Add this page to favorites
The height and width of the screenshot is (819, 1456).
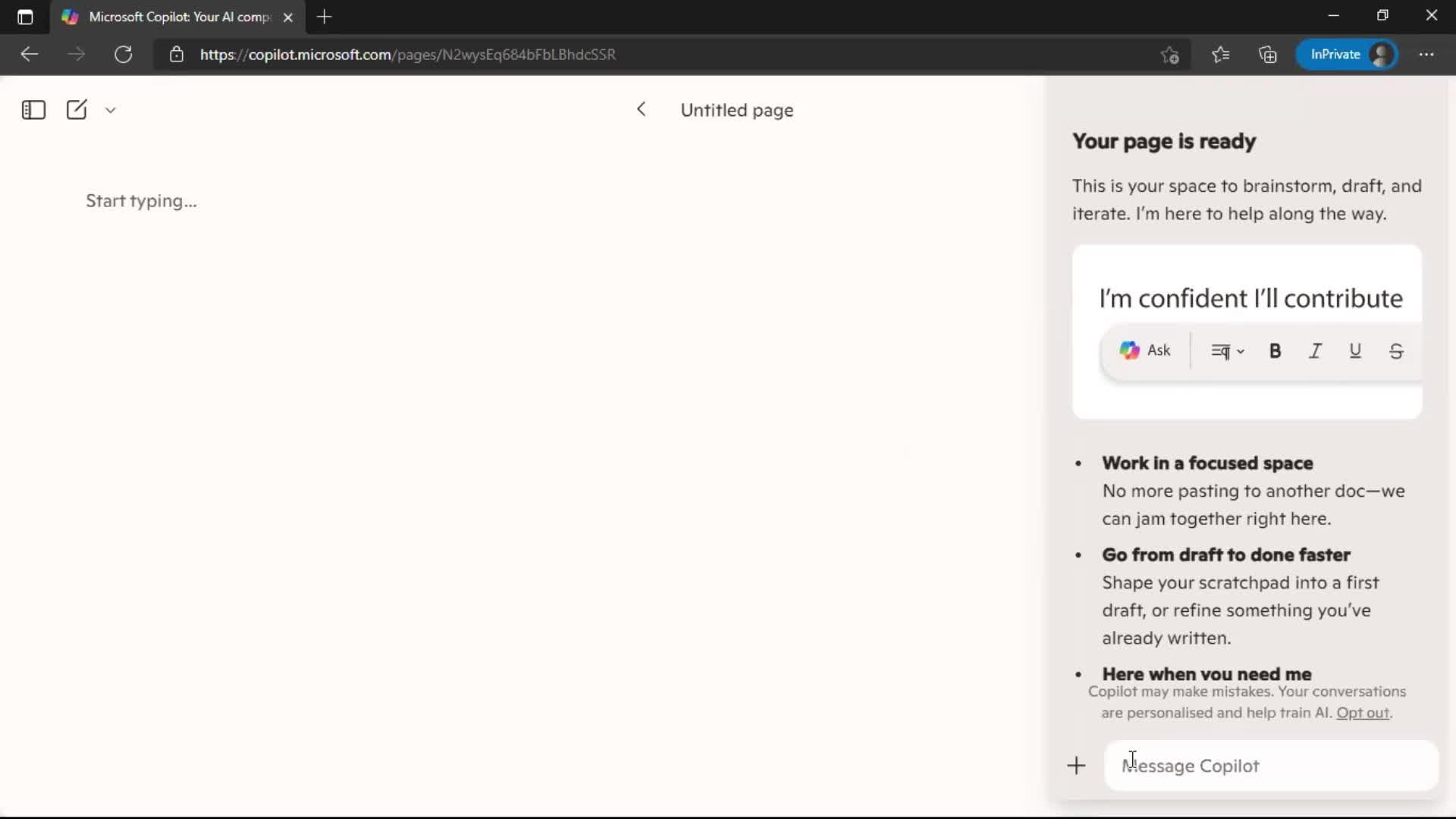[1169, 54]
